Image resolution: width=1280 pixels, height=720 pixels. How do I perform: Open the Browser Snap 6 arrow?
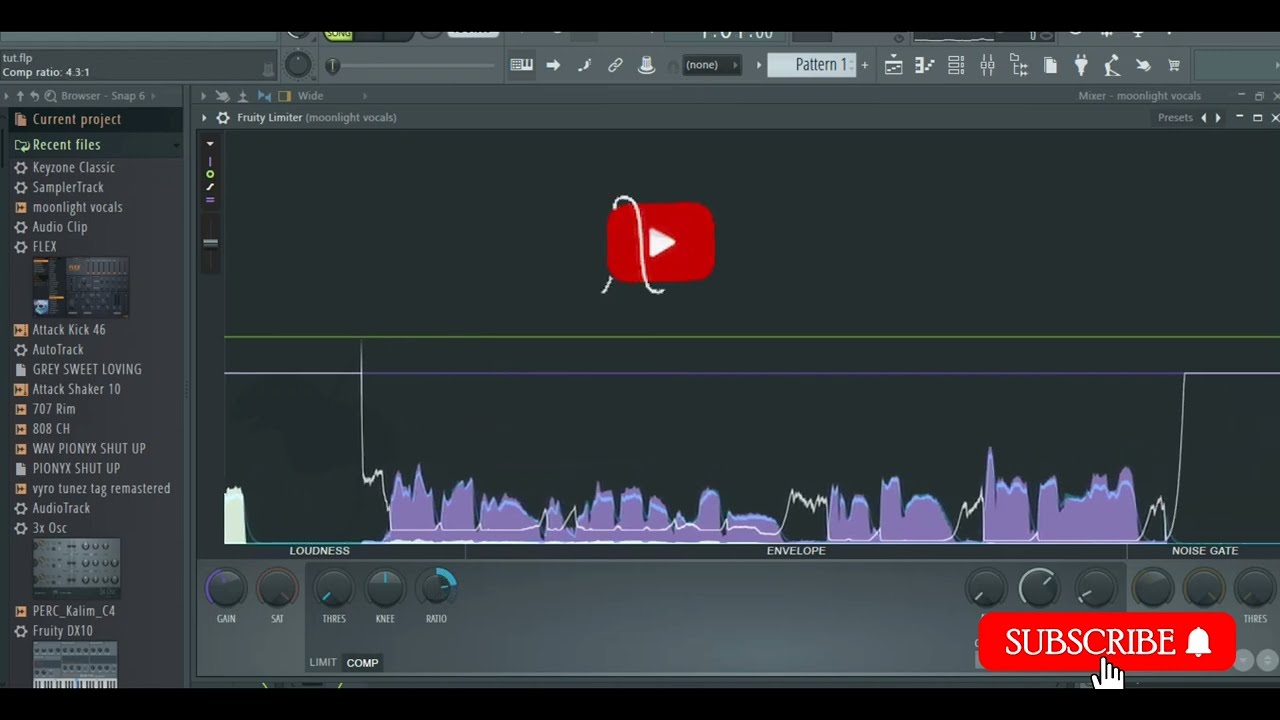pyautogui.click(x=155, y=96)
